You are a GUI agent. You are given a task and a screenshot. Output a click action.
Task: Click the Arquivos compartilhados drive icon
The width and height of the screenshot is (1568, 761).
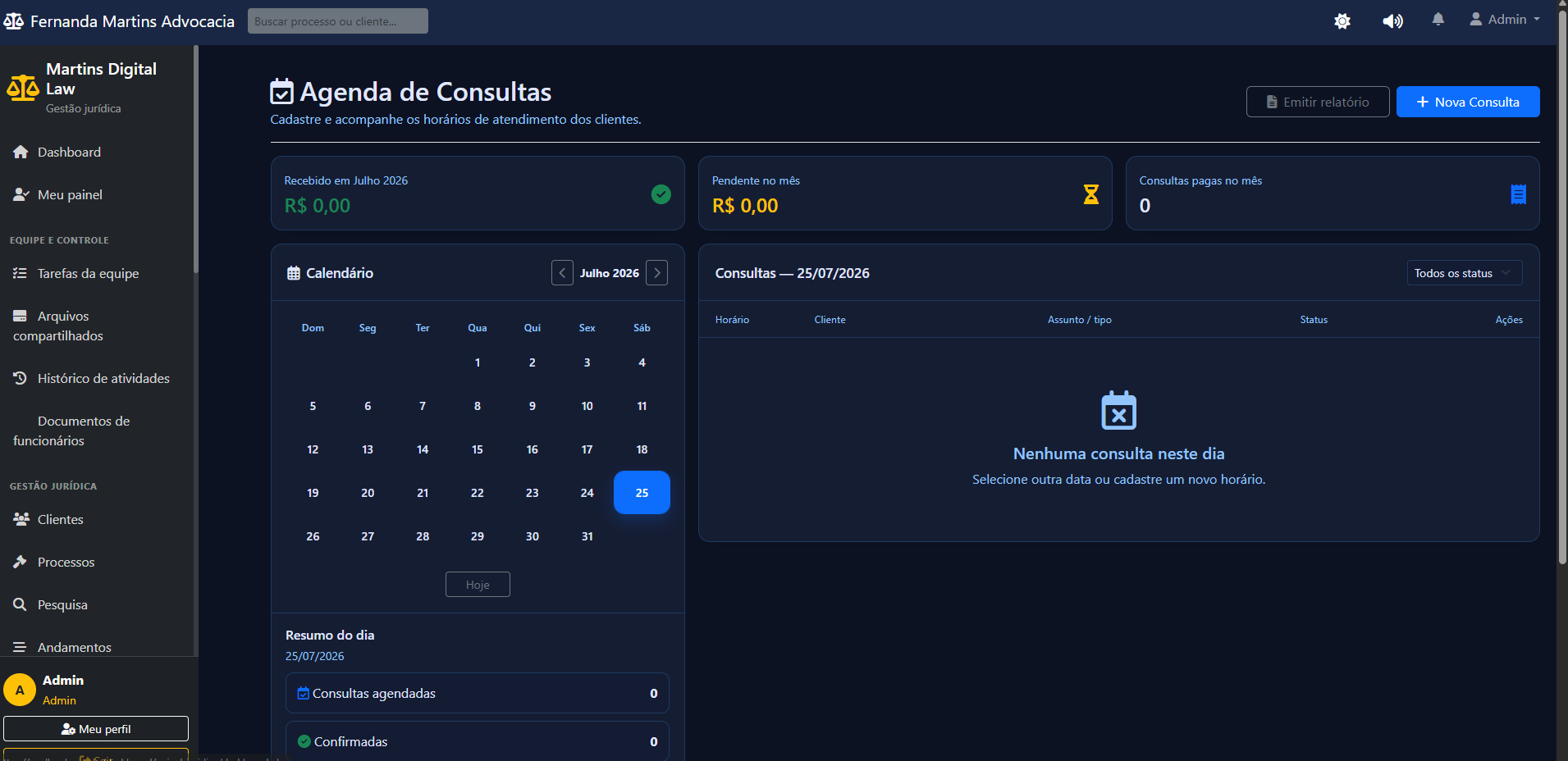click(x=20, y=316)
